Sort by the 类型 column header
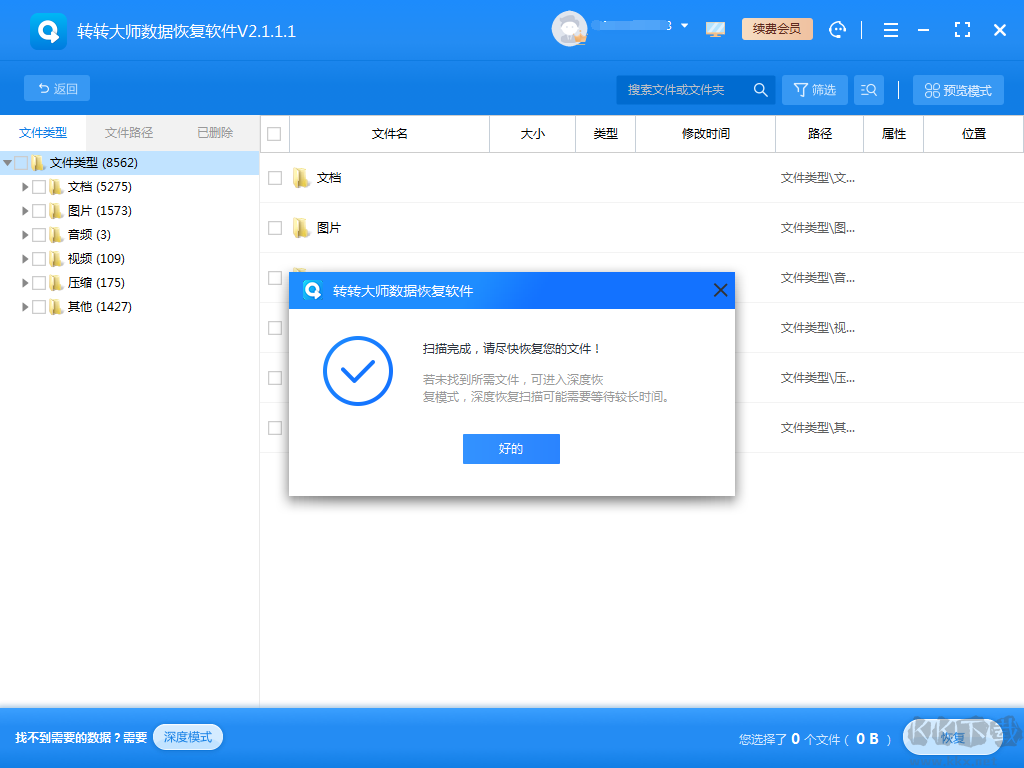The image size is (1024, 768). tap(605, 134)
